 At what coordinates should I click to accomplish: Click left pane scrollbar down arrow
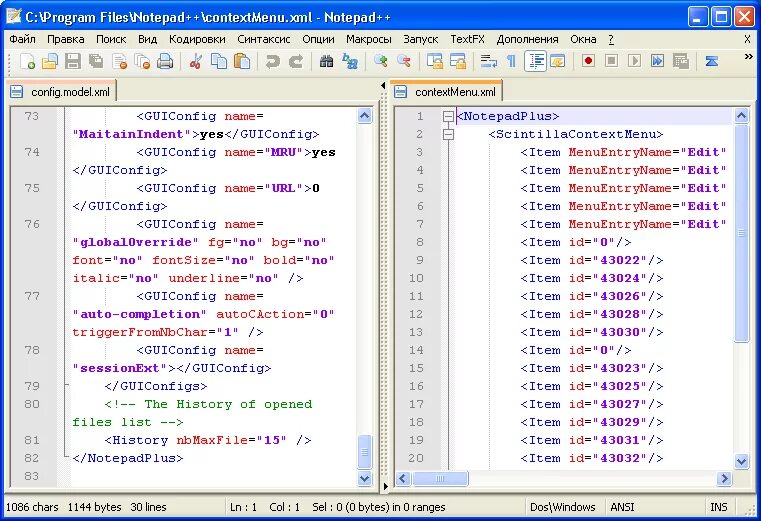(x=364, y=478)
